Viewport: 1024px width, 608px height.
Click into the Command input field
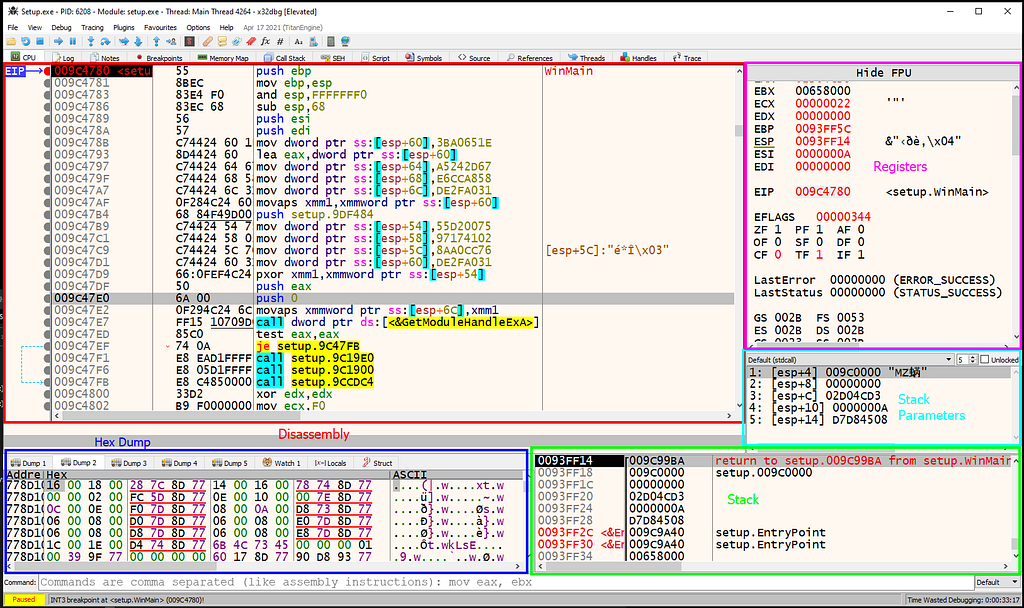coord(505,582)
